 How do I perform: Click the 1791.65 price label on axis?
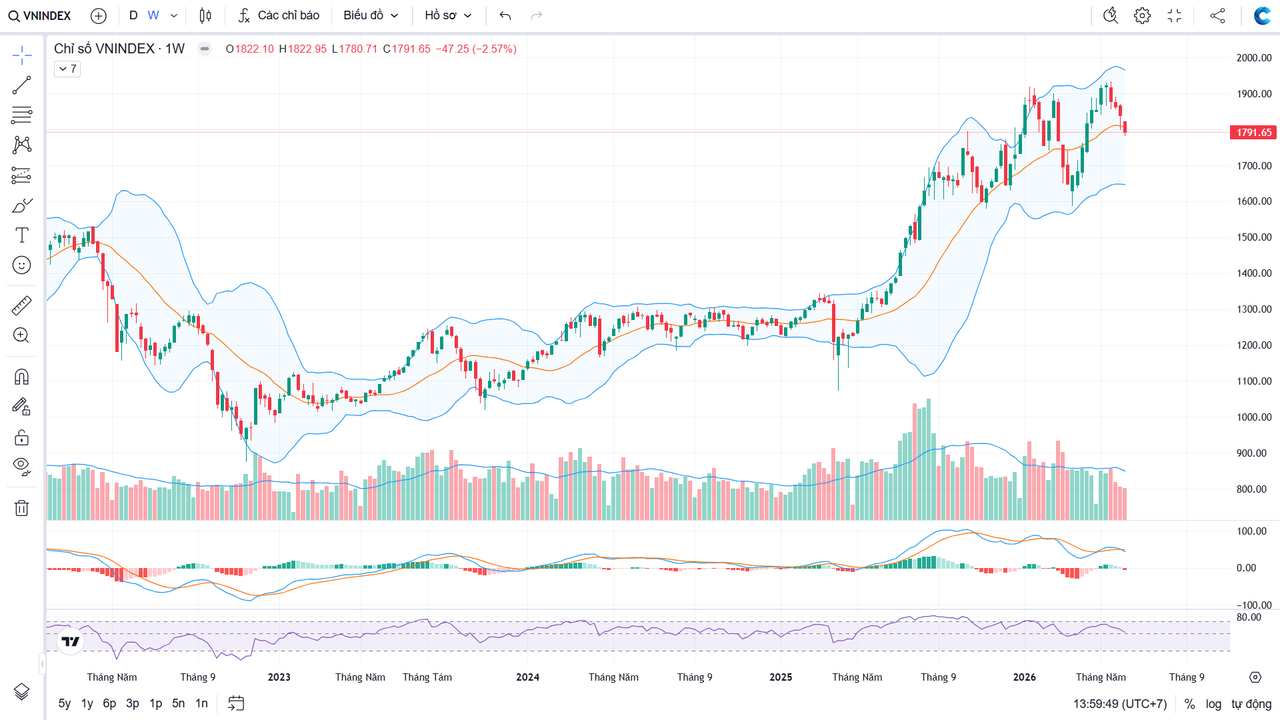click(x=1253, y=132)
